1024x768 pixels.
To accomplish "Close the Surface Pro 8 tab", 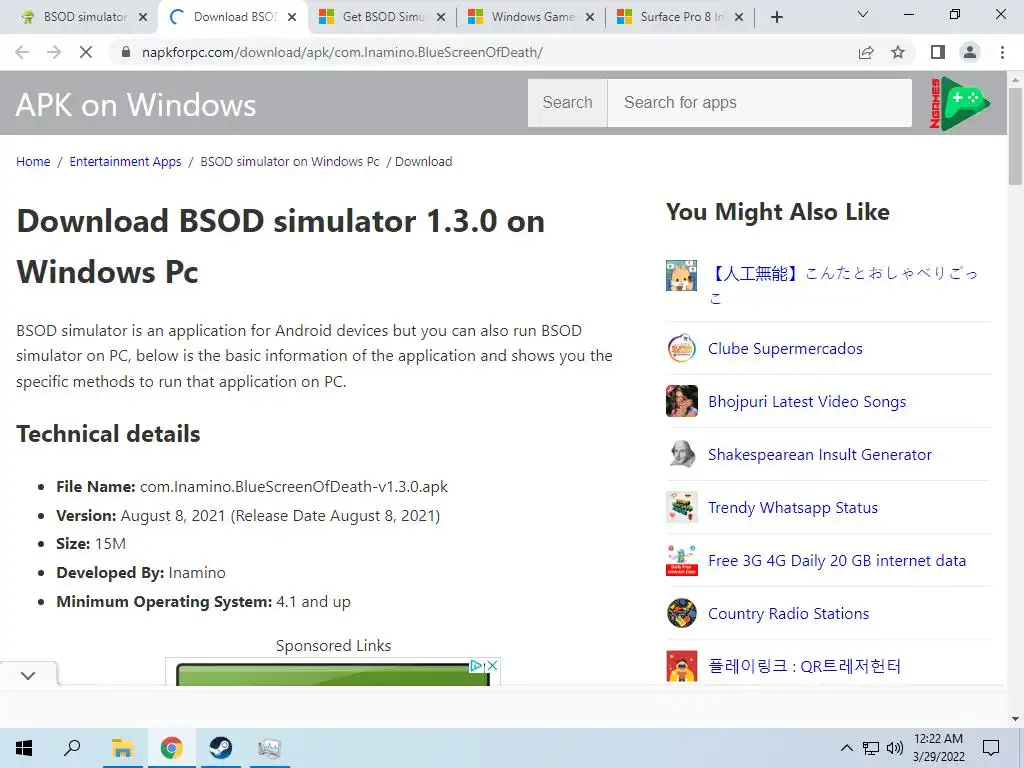I will pyautogui.click(x=739, y=17).
